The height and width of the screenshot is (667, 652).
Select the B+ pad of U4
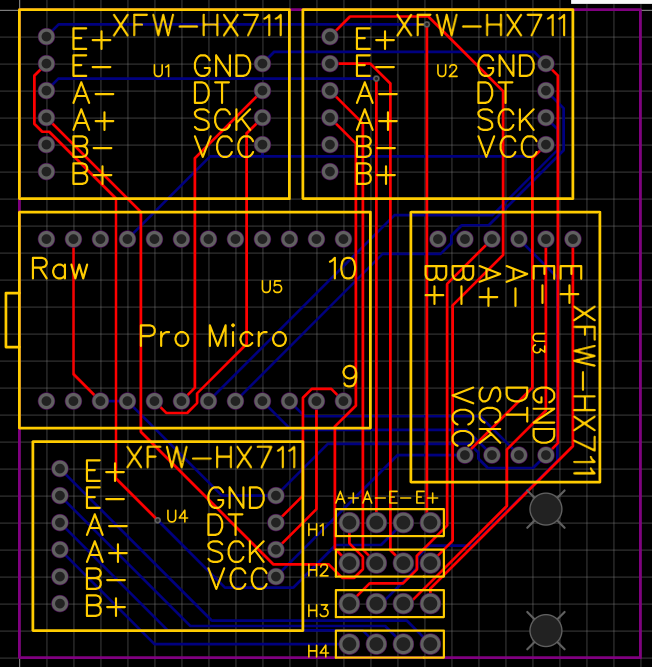pyautogui.click(x=60, y=604)
